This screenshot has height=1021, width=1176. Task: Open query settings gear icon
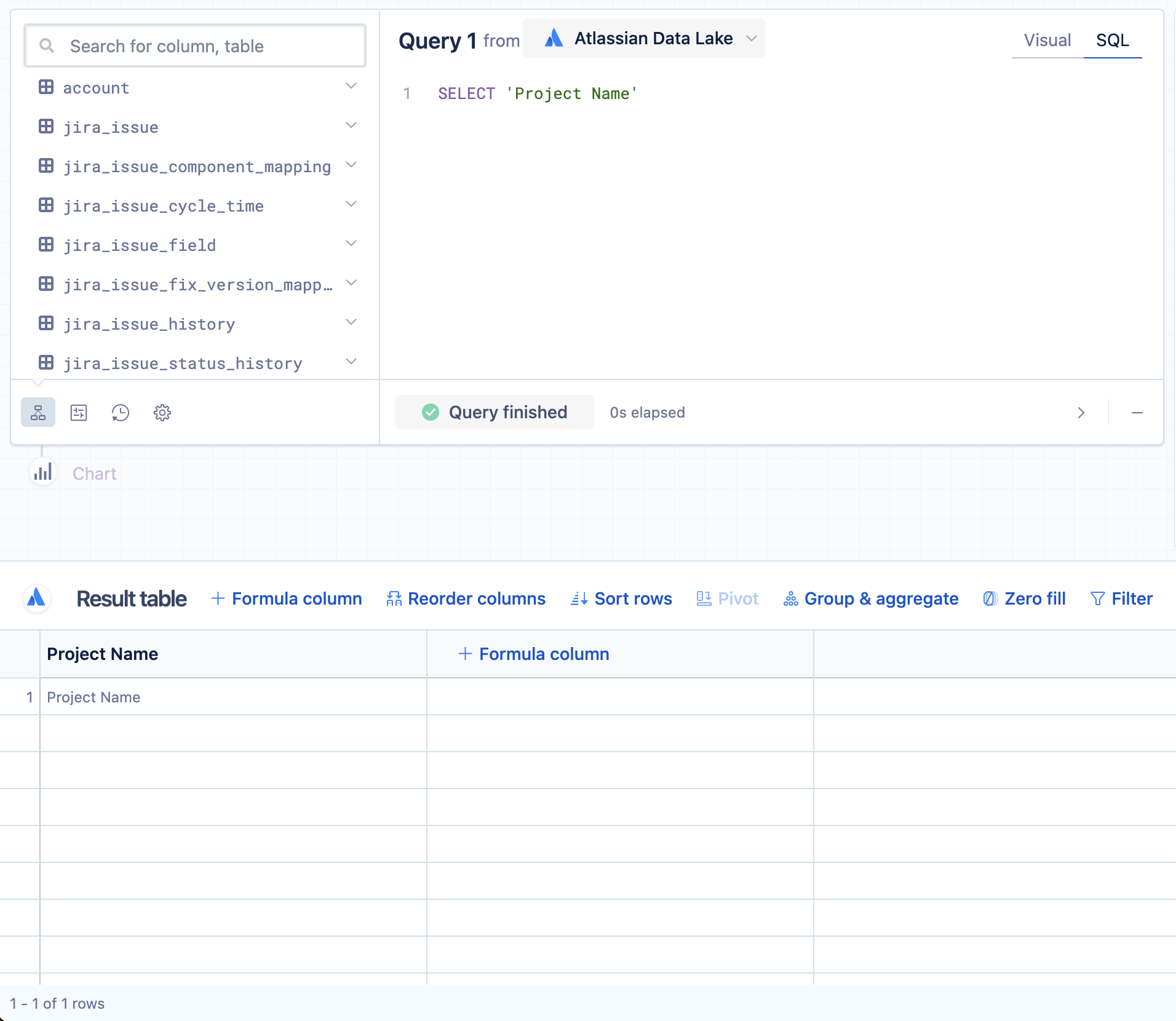[162, 412]
